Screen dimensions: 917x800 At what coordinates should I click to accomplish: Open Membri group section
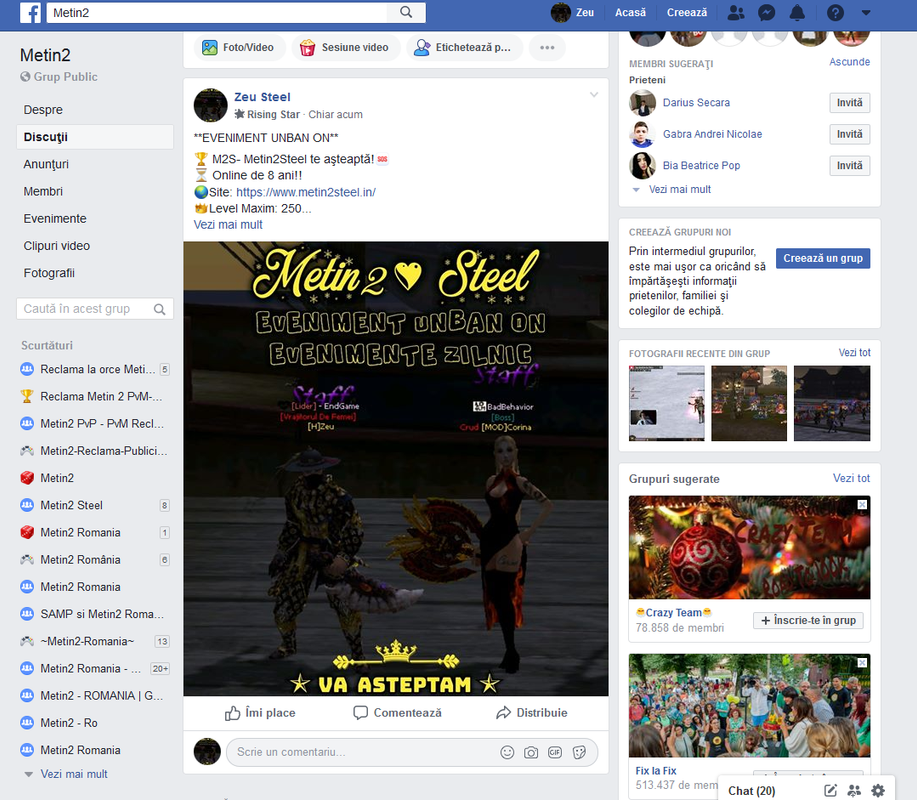43,191
